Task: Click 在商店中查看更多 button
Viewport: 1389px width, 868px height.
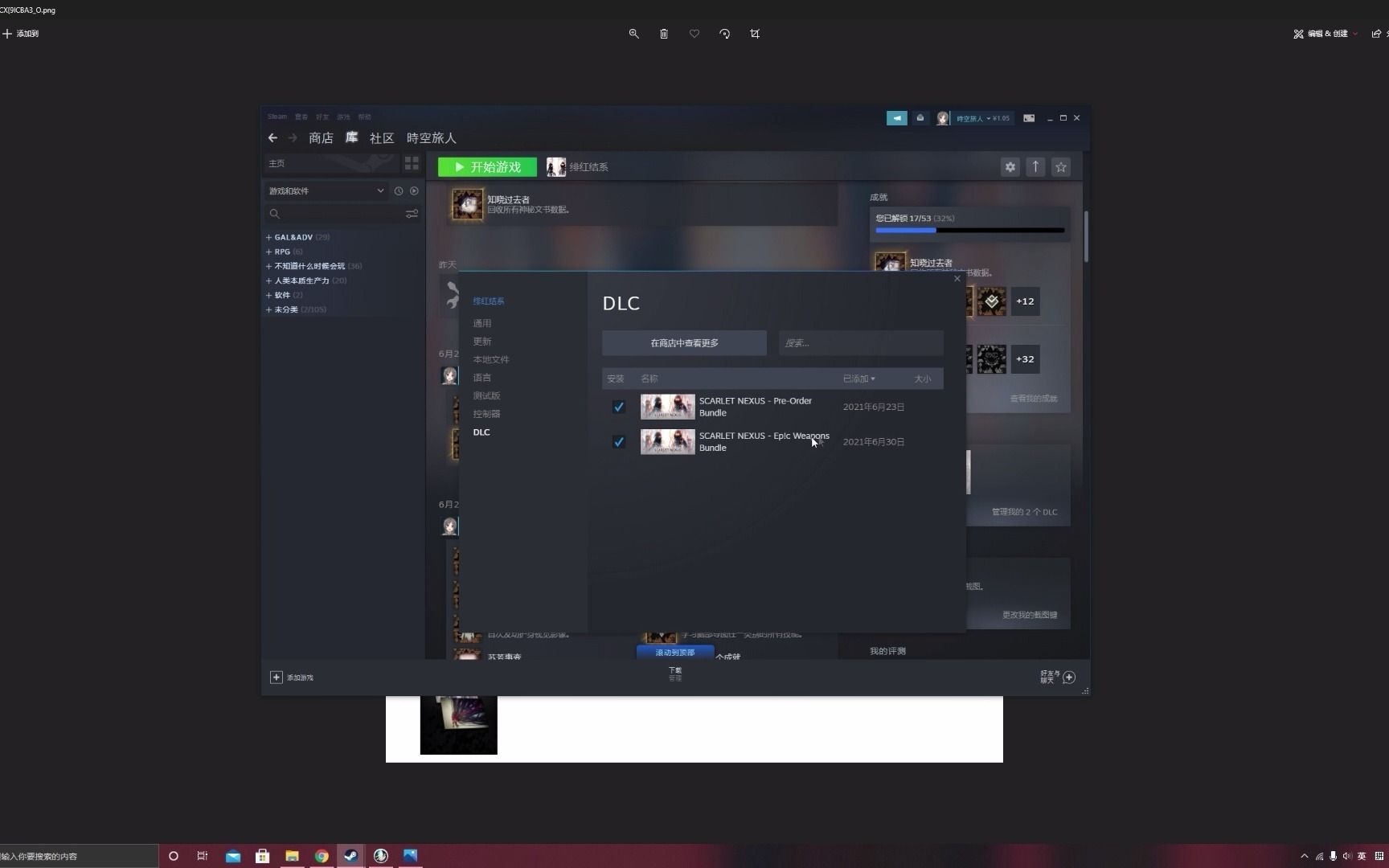Action: (684, 343)
